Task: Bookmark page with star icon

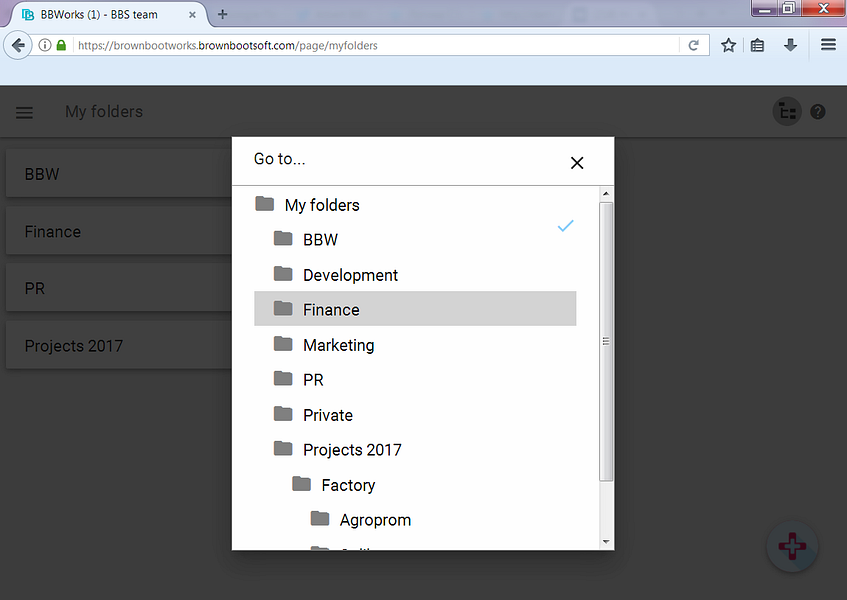Action: (x=729, y=45)
